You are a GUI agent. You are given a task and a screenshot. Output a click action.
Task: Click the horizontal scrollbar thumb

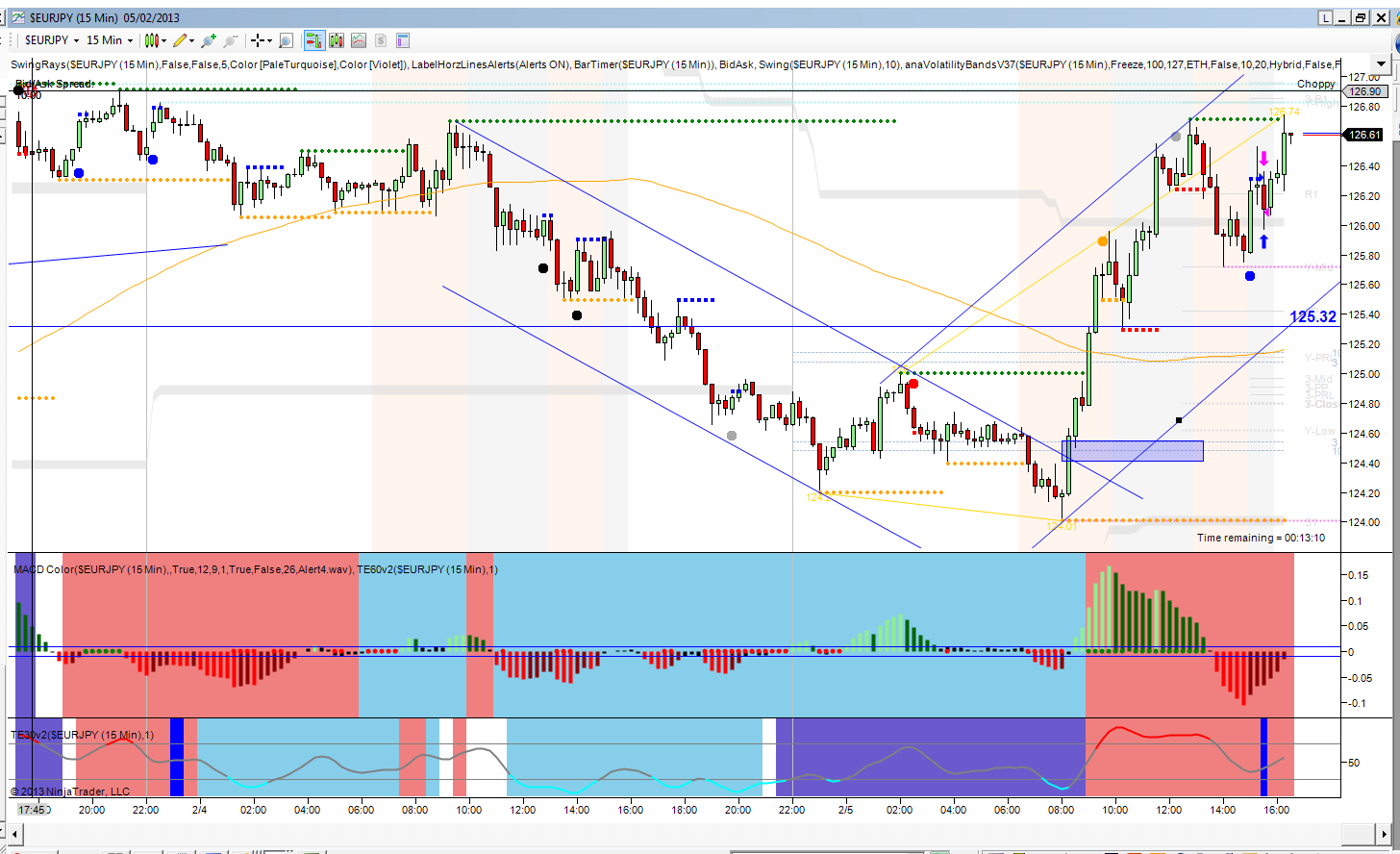pyautogui.click(x=1359, y=833)
